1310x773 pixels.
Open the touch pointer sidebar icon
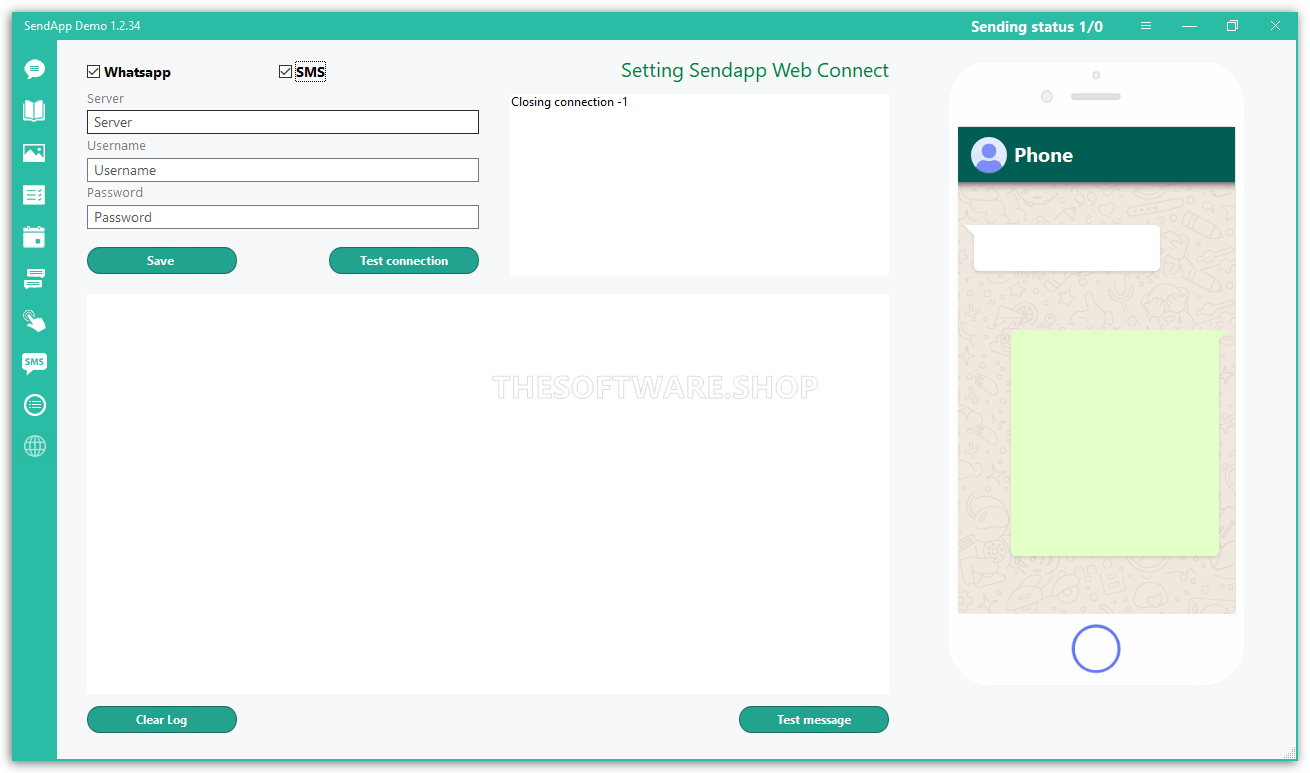coord(34,321)
